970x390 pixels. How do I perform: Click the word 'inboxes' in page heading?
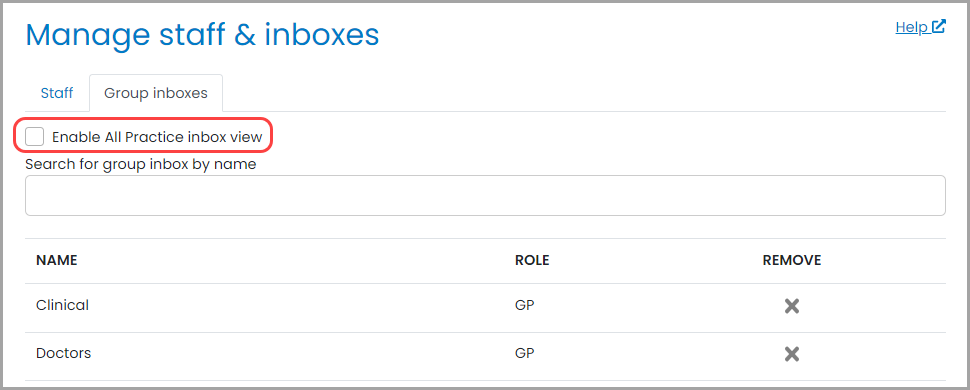[322, 35]
